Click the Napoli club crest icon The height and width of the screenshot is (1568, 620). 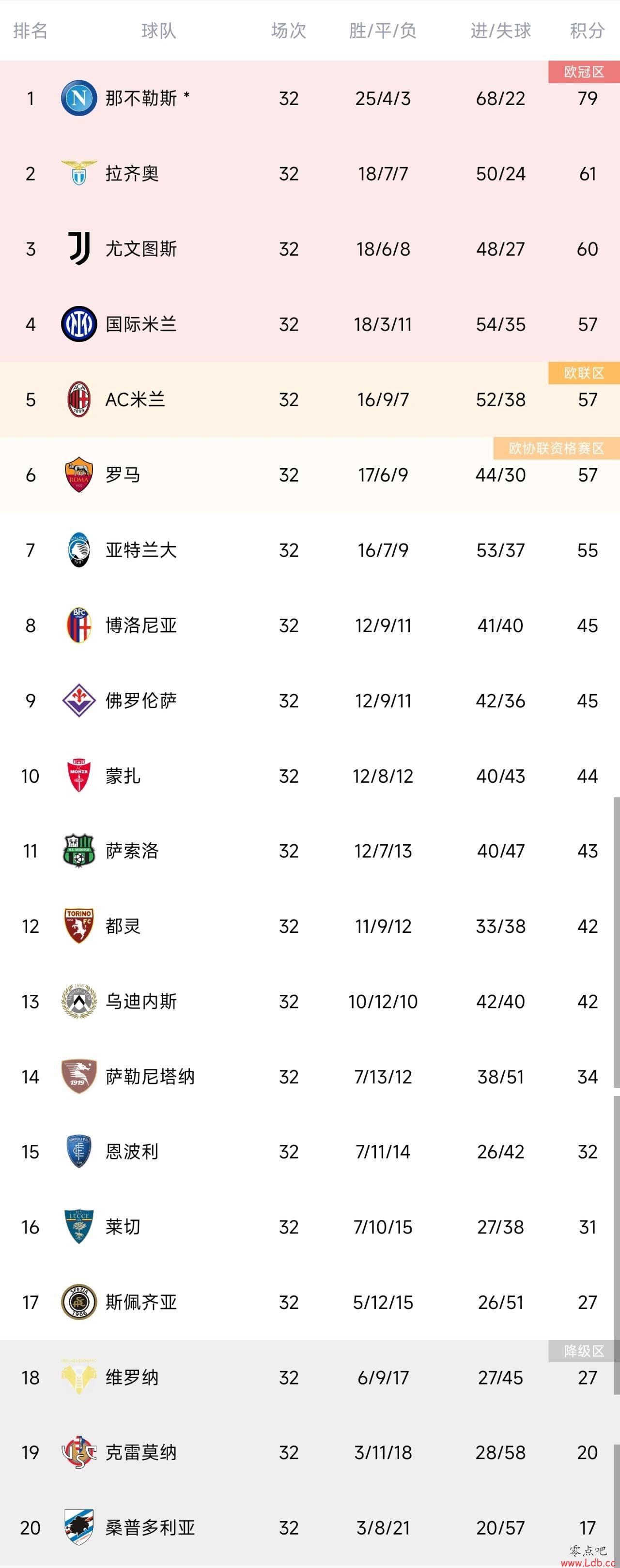tap(79, 98)
